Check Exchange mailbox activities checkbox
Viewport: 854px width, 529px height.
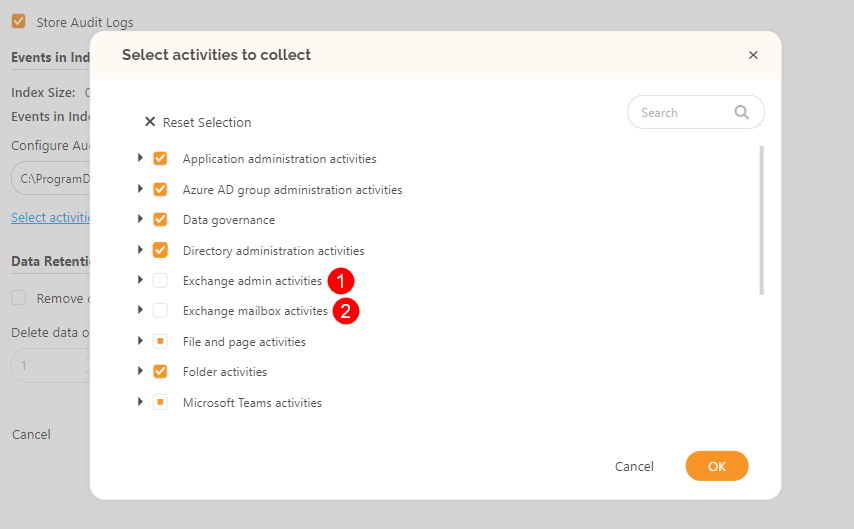160,311
